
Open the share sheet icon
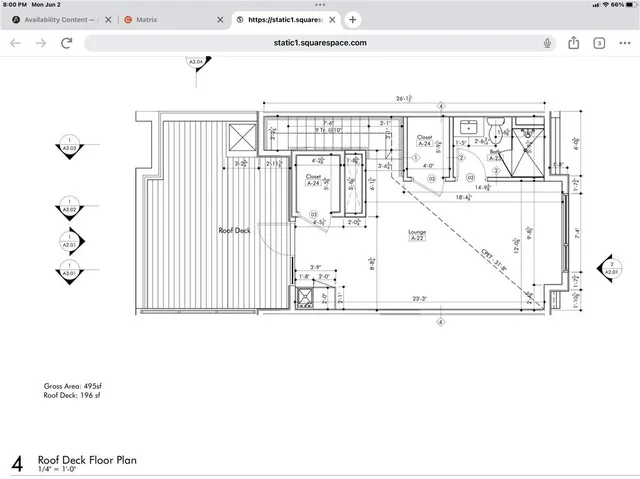click(x=574, y=43)
